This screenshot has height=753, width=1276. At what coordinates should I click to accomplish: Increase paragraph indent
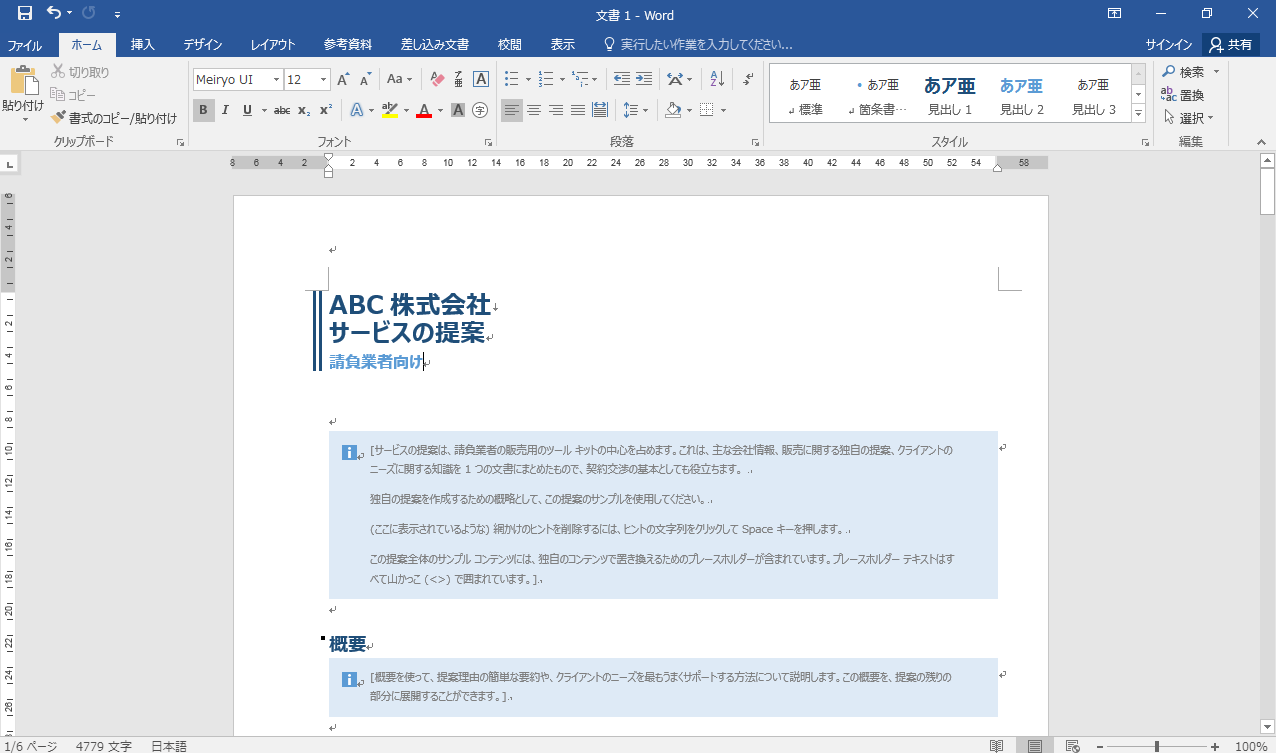(644, 79)
